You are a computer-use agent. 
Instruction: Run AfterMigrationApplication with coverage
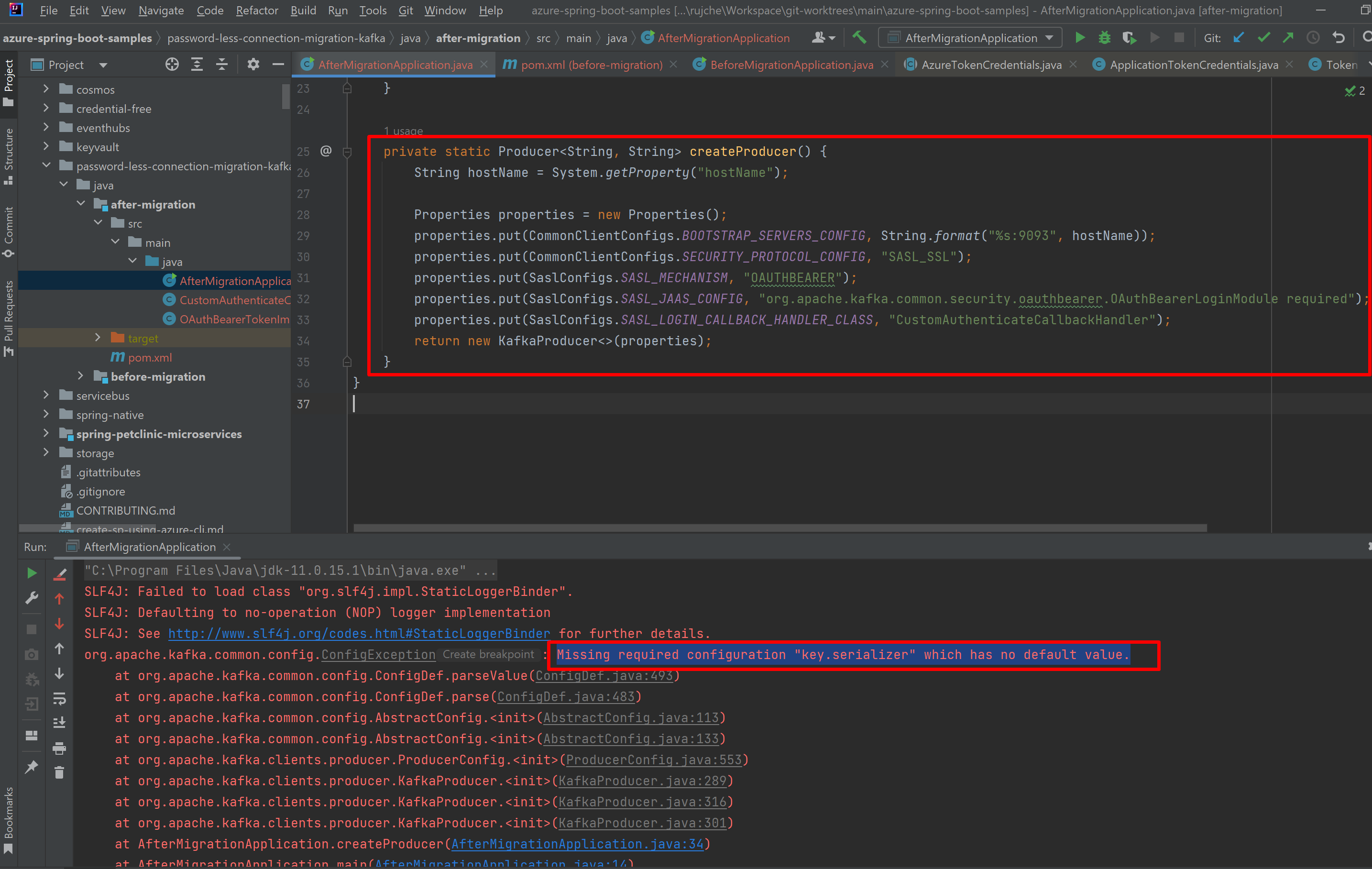pos(1129,38)
